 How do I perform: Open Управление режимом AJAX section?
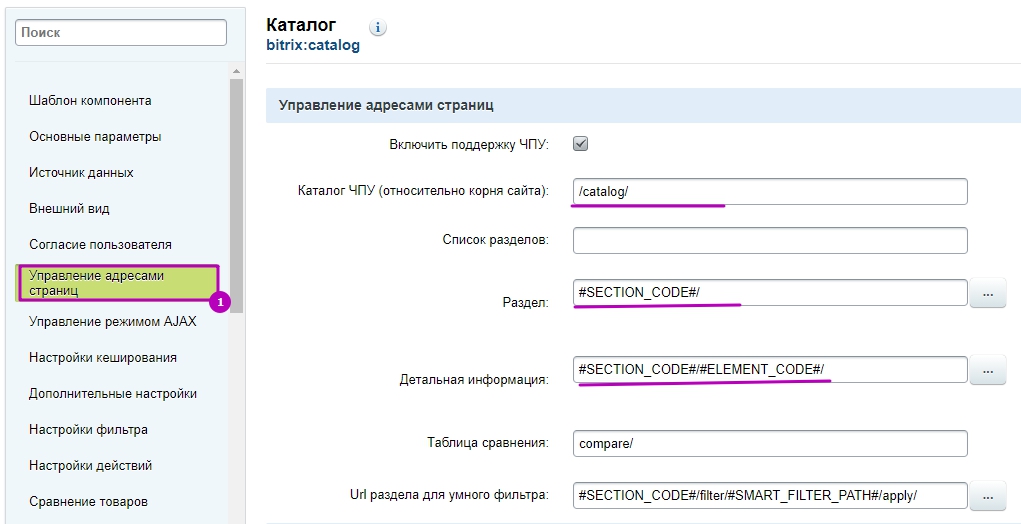pyautogui.click(x=113, y=322)
